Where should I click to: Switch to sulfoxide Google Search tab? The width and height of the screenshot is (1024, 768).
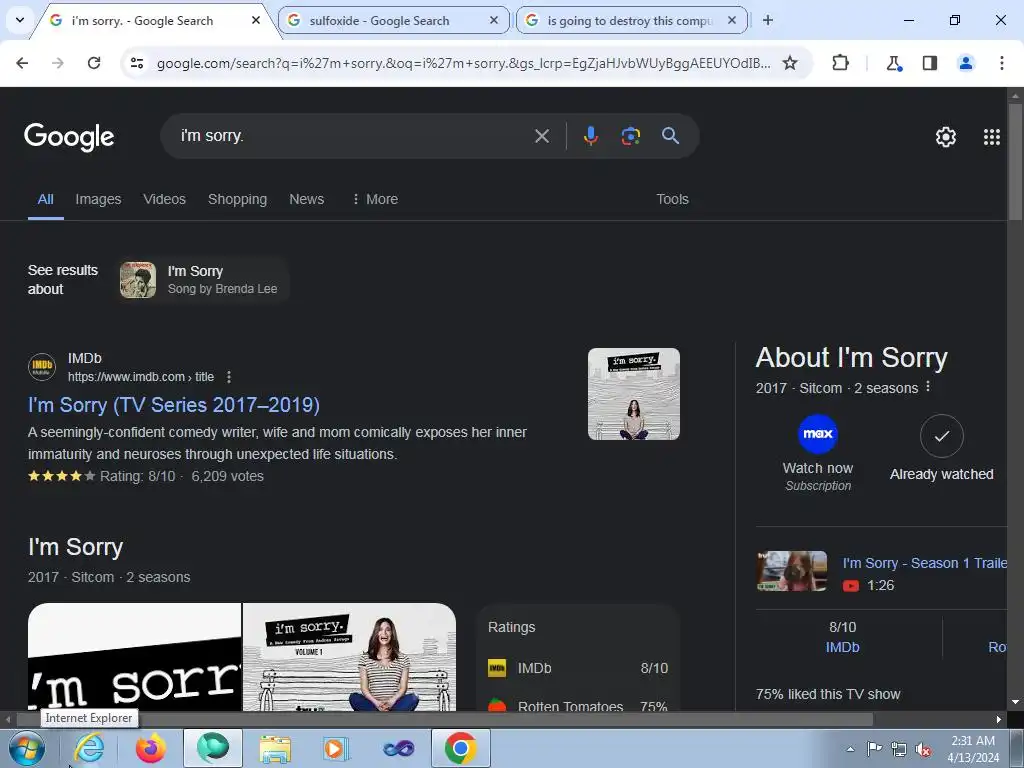(x=393, y=20)
